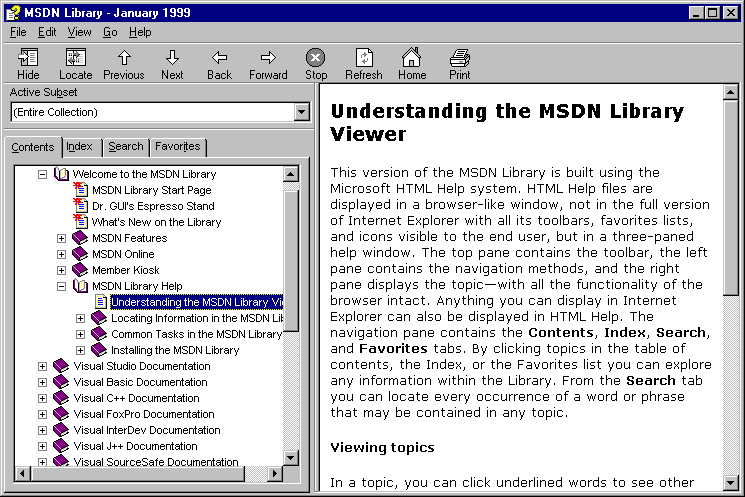Select Dr. GUI's Espresso Stand topic
The width and height of the screenshot is (745, 497).
pos(152,206)
